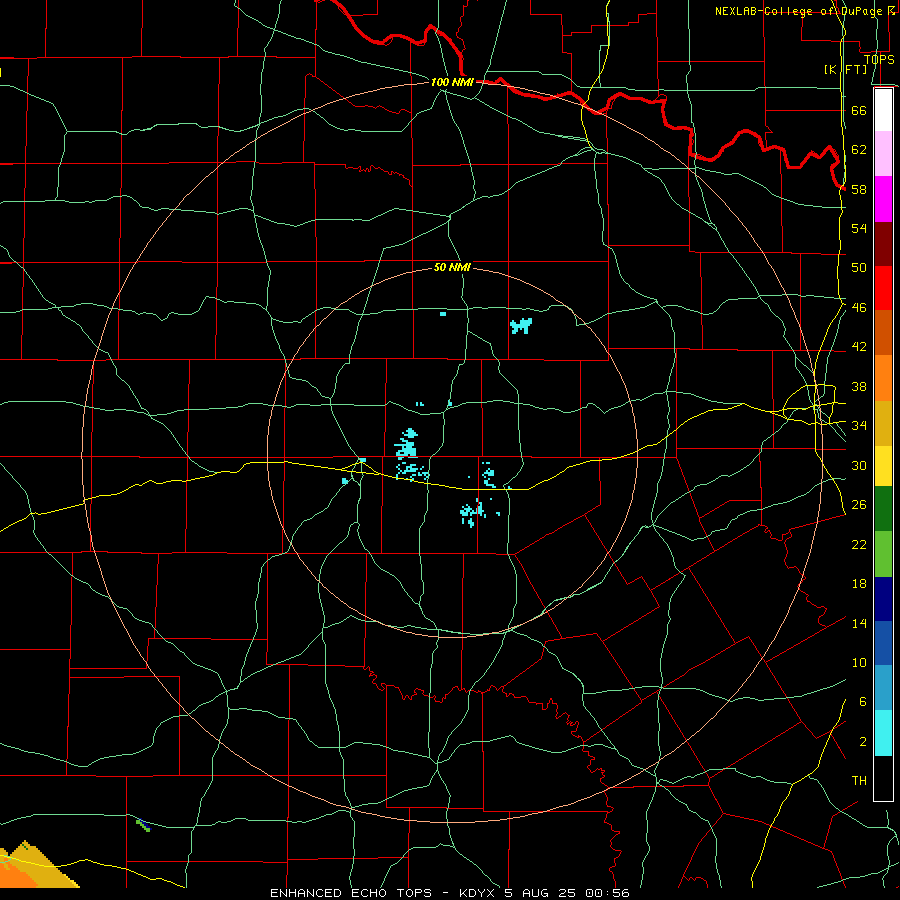Click the black TH legend segment
This screenshot has height=900, width=900.
(883, 778)
